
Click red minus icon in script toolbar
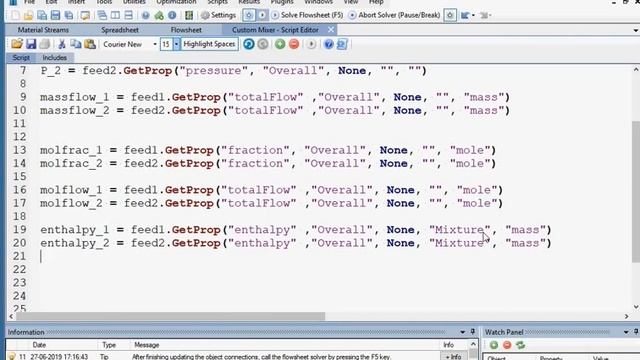[294, 44]
